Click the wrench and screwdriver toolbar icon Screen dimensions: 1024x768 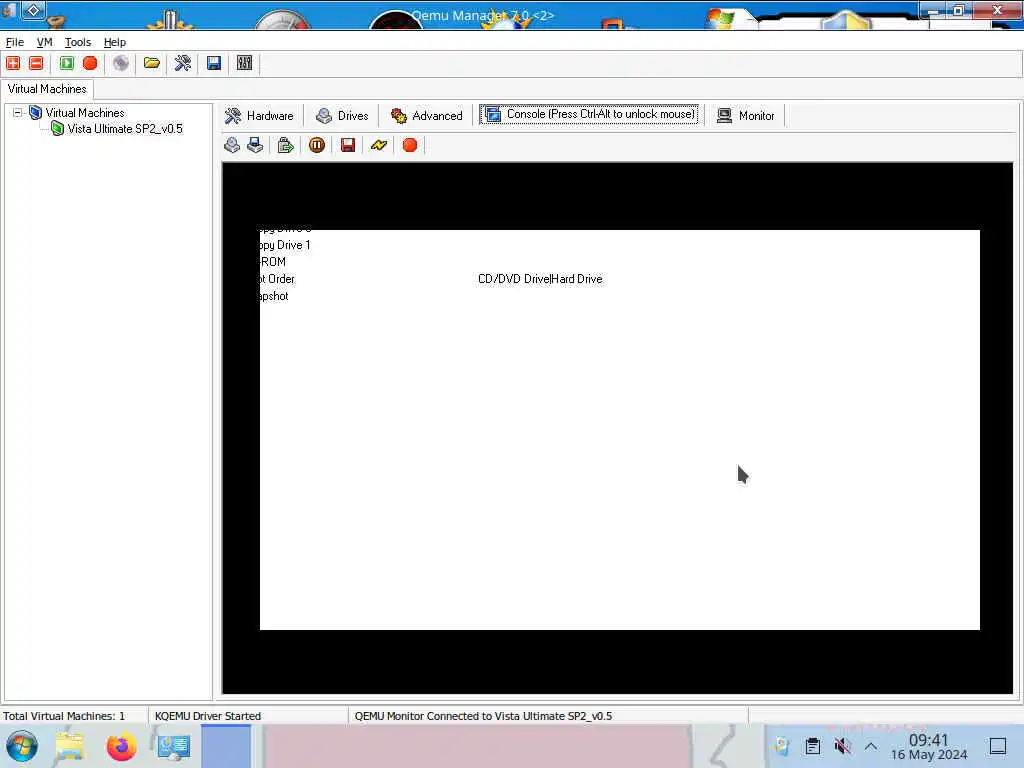[x=183, y=63]
